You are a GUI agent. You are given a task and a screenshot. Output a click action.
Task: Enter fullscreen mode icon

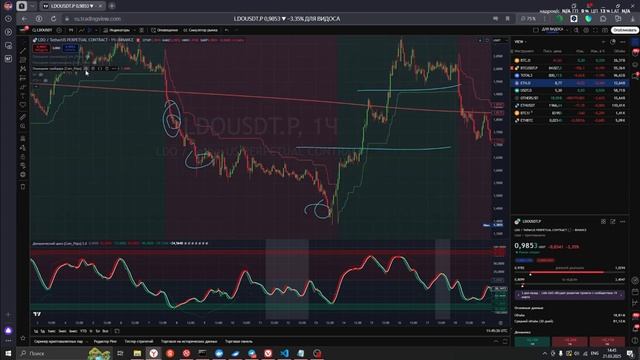595,30
